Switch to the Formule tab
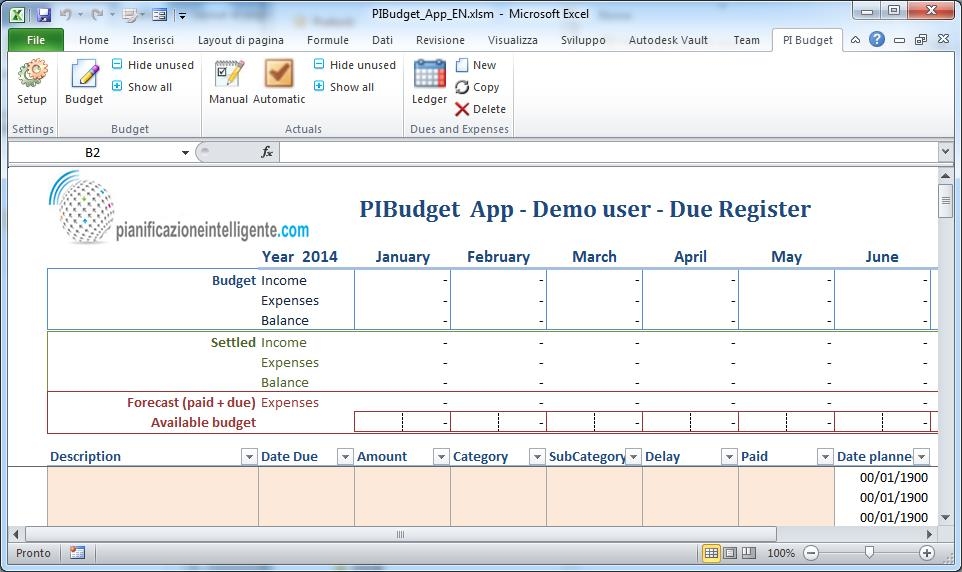The image size is (962, 572). [x=328, y=40]
